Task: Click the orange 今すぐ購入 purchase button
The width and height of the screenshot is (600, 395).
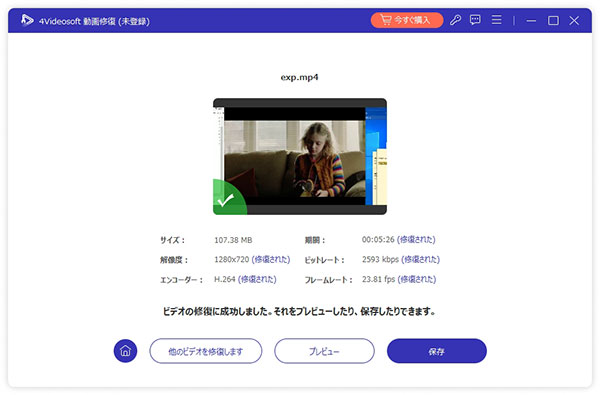Action: 407,20
